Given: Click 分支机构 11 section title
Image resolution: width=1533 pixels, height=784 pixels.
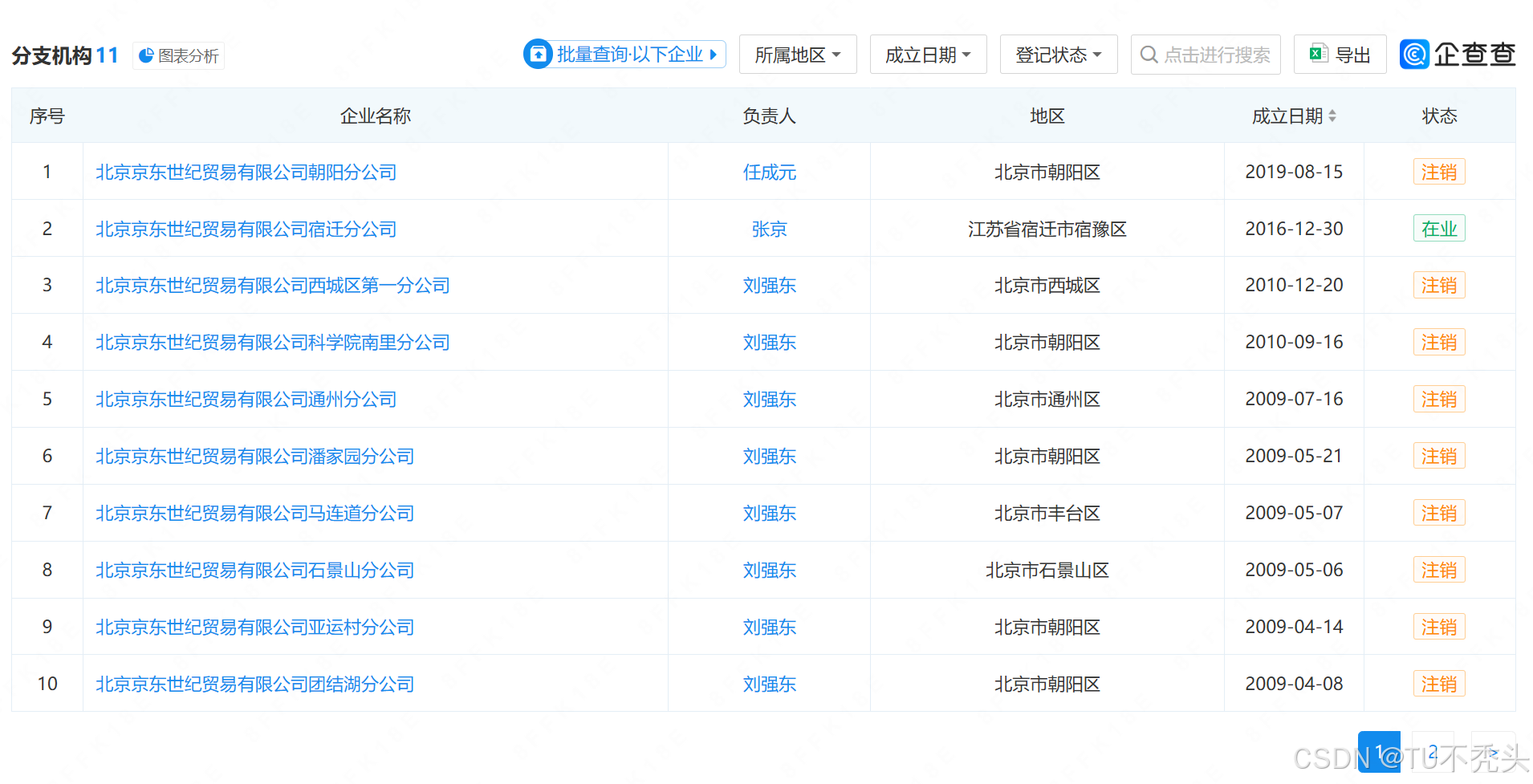Looking at the screenshot, I should [x=65, y=55].
